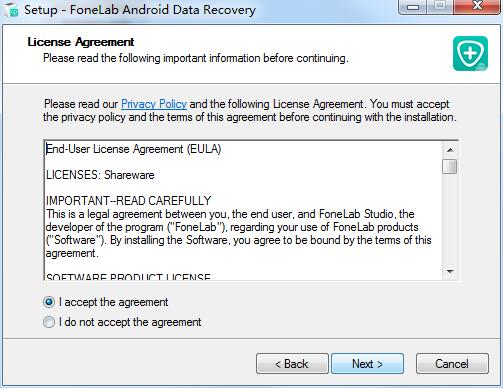Click the license text scrollbar thumb

[450, 166]
